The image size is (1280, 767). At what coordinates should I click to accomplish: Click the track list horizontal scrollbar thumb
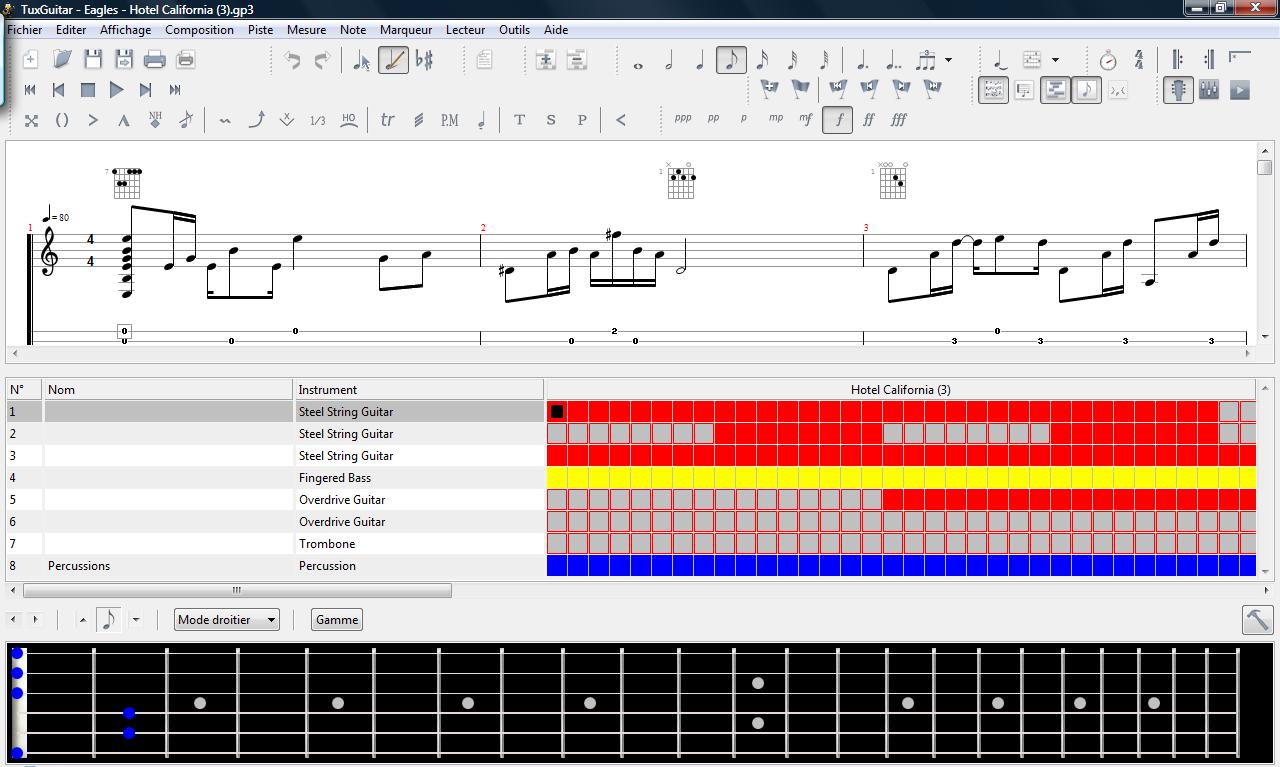[237, 590]
